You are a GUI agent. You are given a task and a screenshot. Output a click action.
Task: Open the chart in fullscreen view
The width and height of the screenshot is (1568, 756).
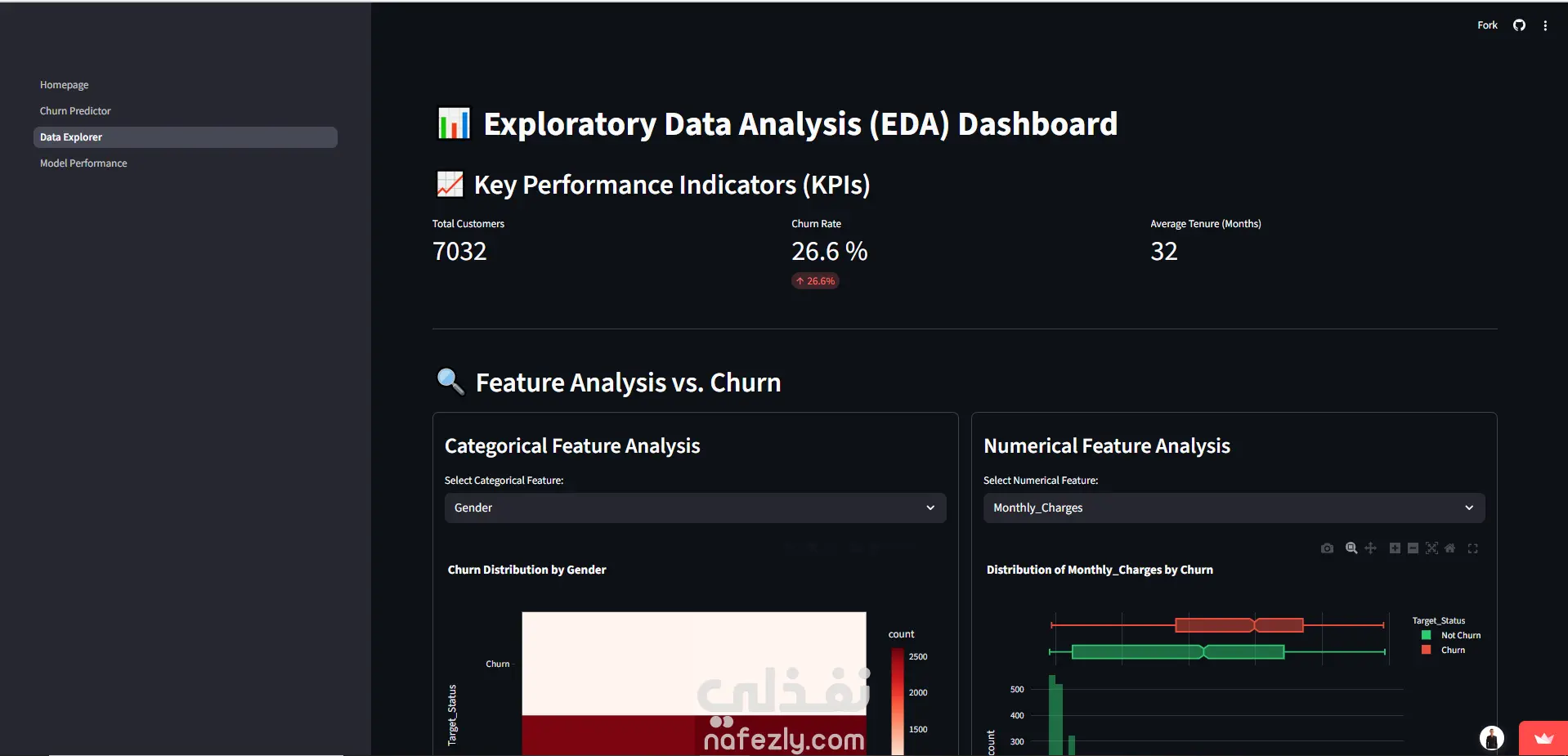(x=1473, y=548)
